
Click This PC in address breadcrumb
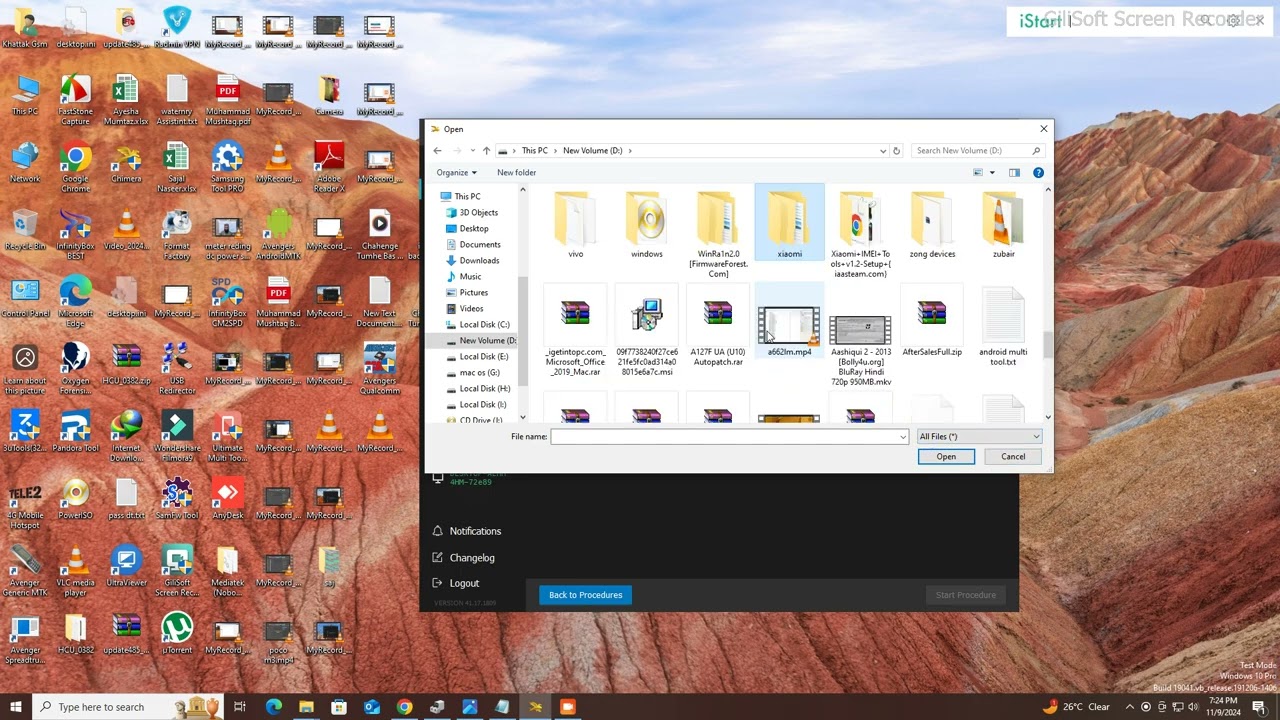click(535, 151)
